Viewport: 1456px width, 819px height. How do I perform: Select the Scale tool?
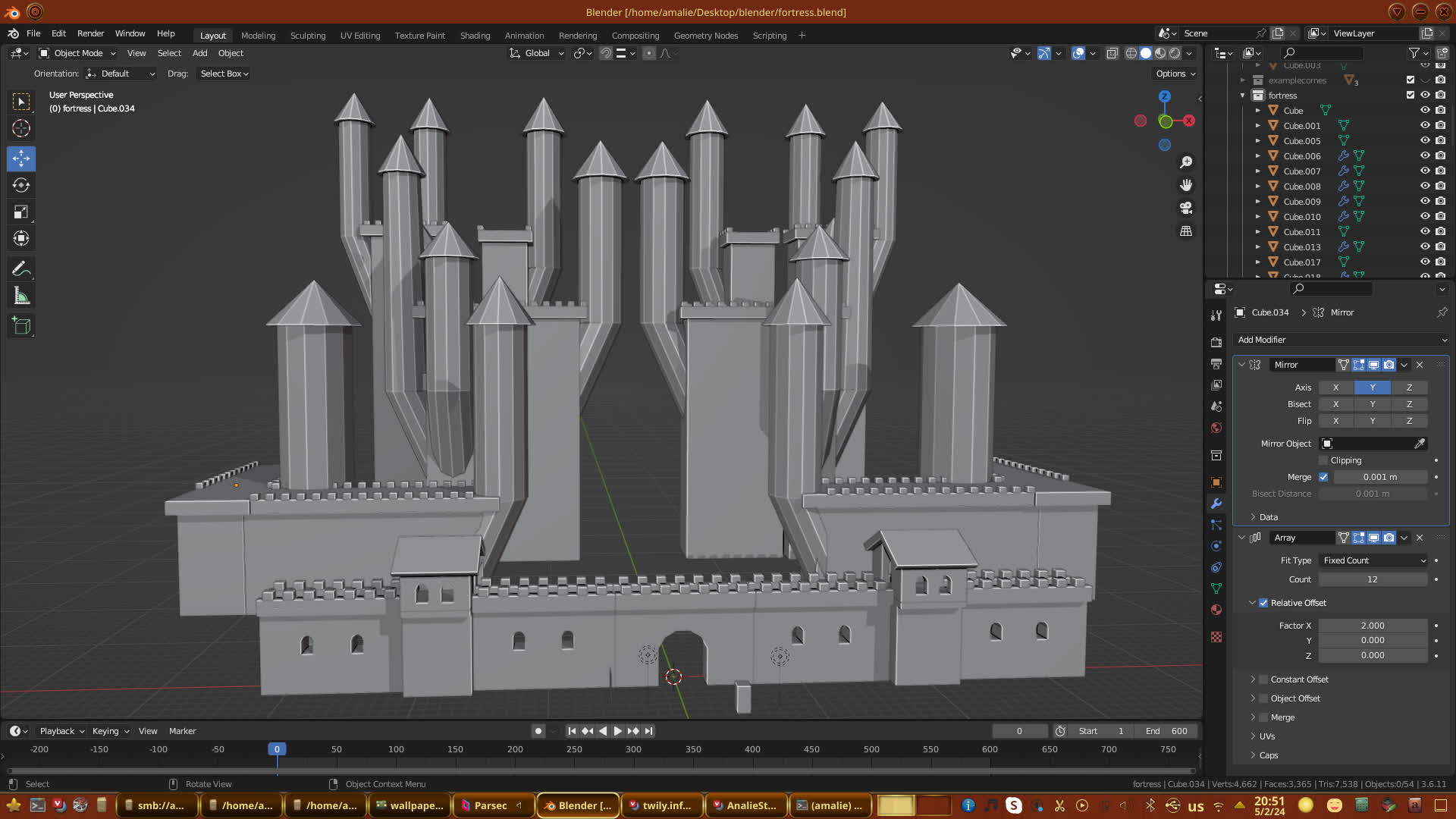(x=21, y=212)
